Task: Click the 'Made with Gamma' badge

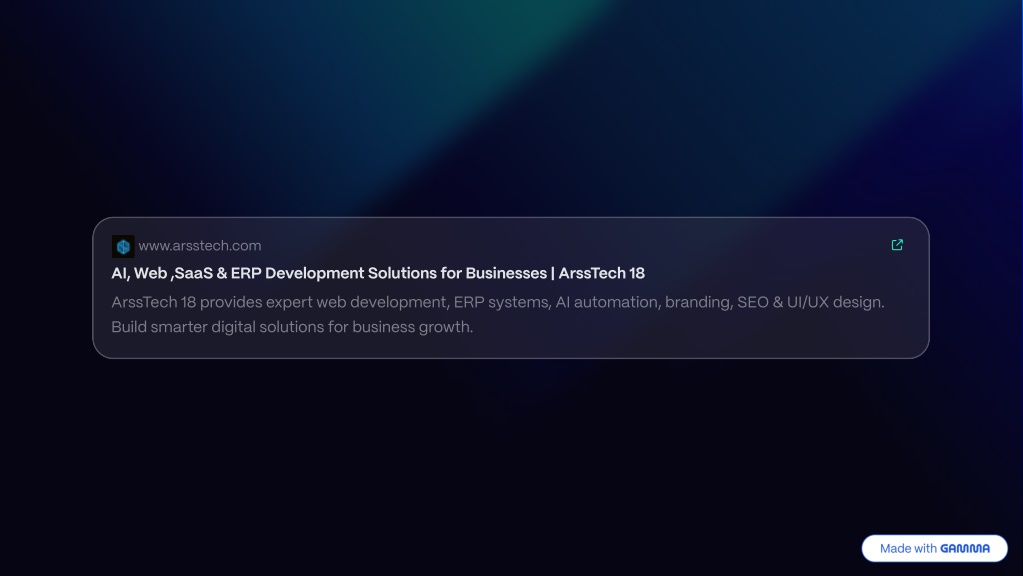Action: pos(934,549)
